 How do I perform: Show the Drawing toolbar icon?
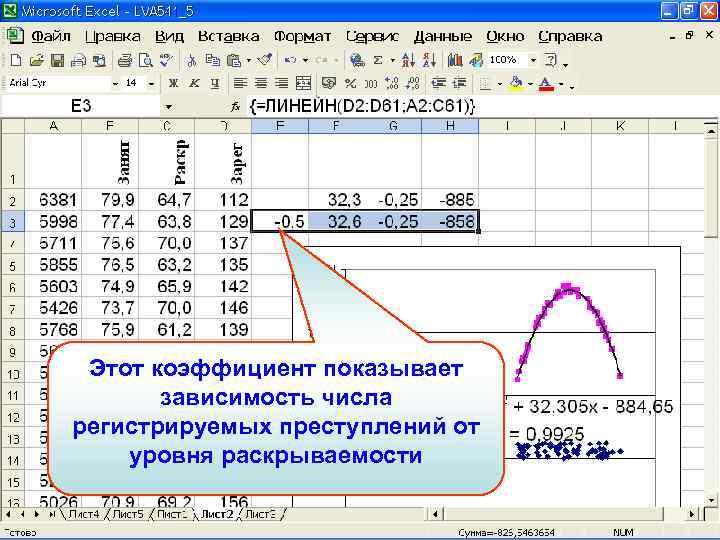(x=476, y=60)
